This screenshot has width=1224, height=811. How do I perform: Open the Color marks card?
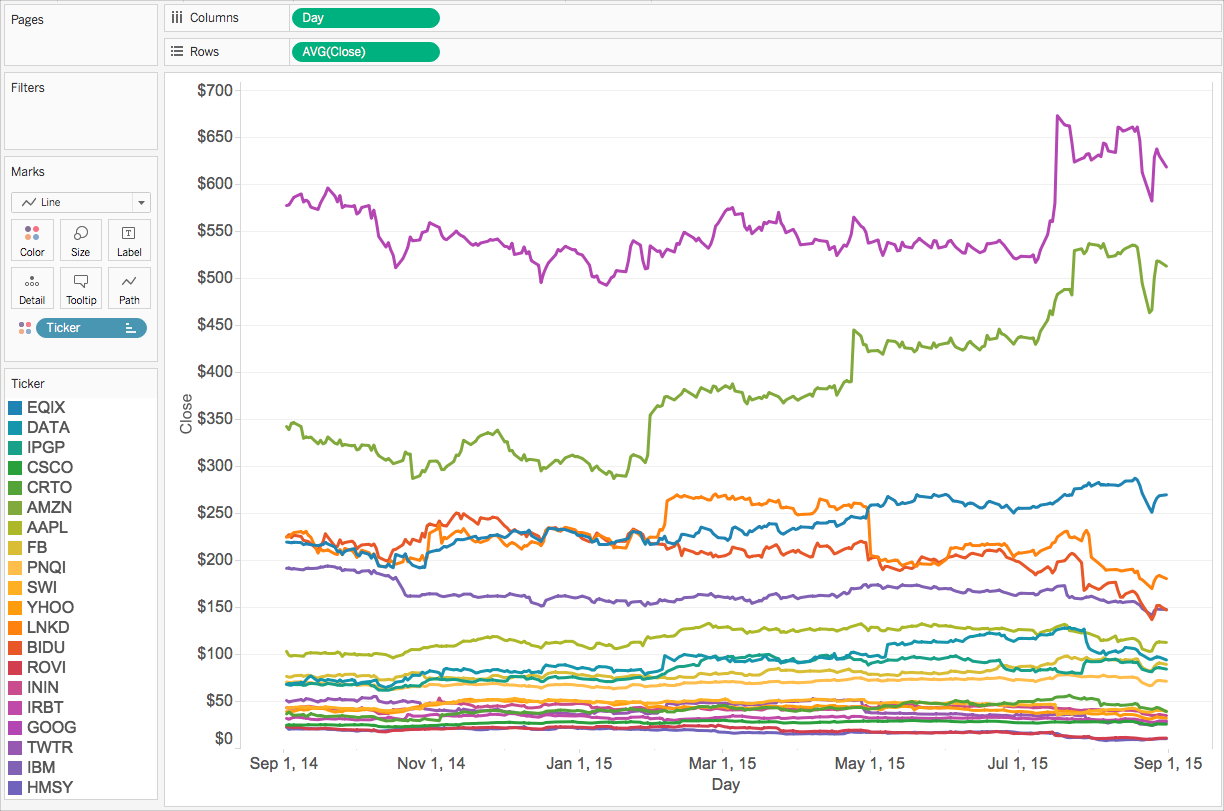32,241
